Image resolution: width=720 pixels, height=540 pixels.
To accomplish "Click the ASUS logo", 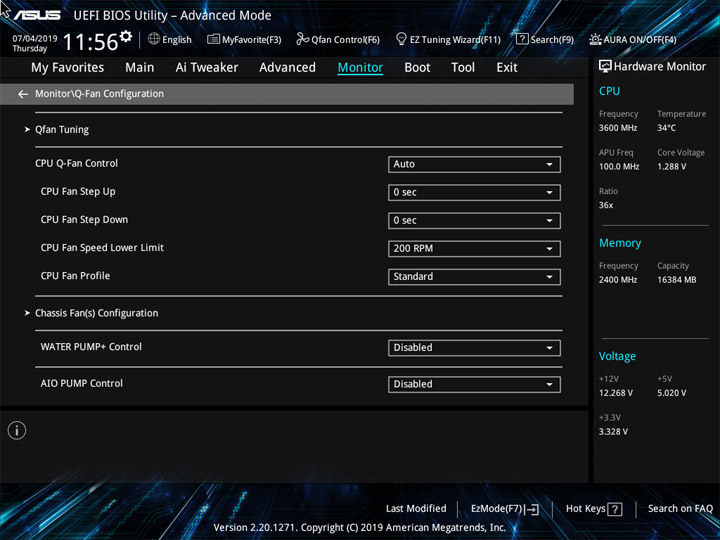I will (x=37, y=15).
